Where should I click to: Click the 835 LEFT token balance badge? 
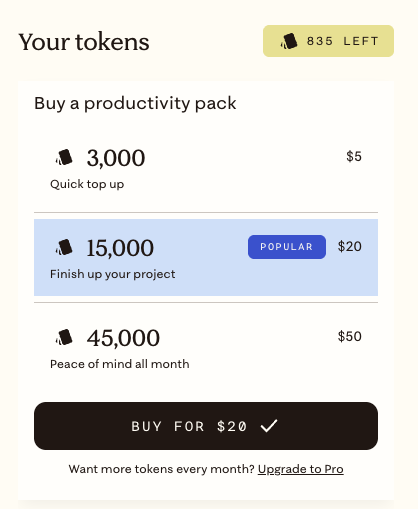click(x=328, y=41)
